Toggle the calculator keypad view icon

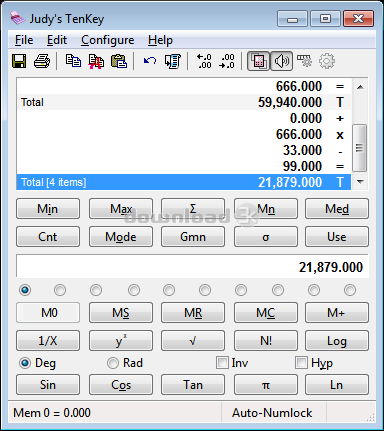(258, 61)
